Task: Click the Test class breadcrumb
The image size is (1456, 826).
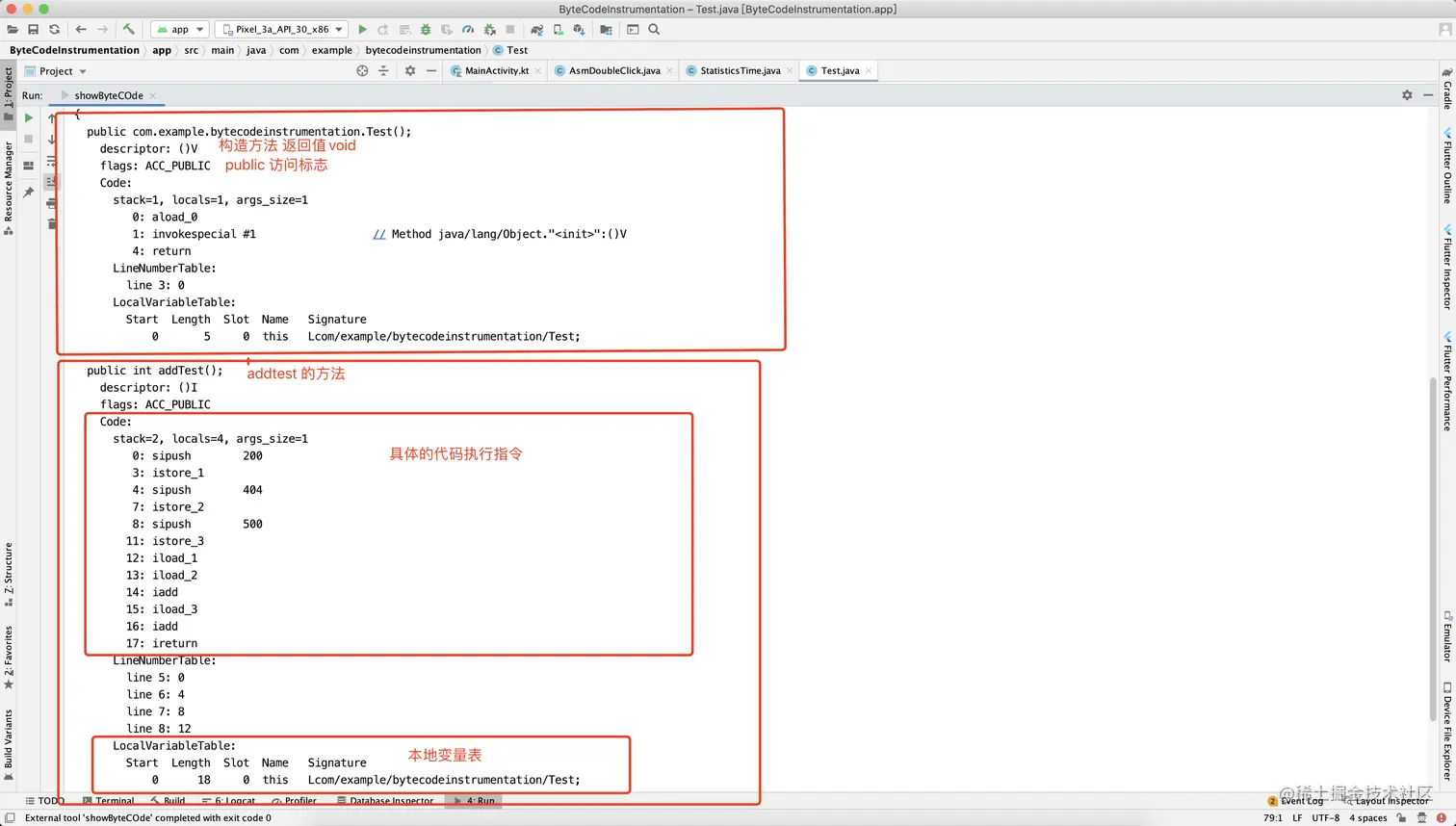Action: point(510,50)
